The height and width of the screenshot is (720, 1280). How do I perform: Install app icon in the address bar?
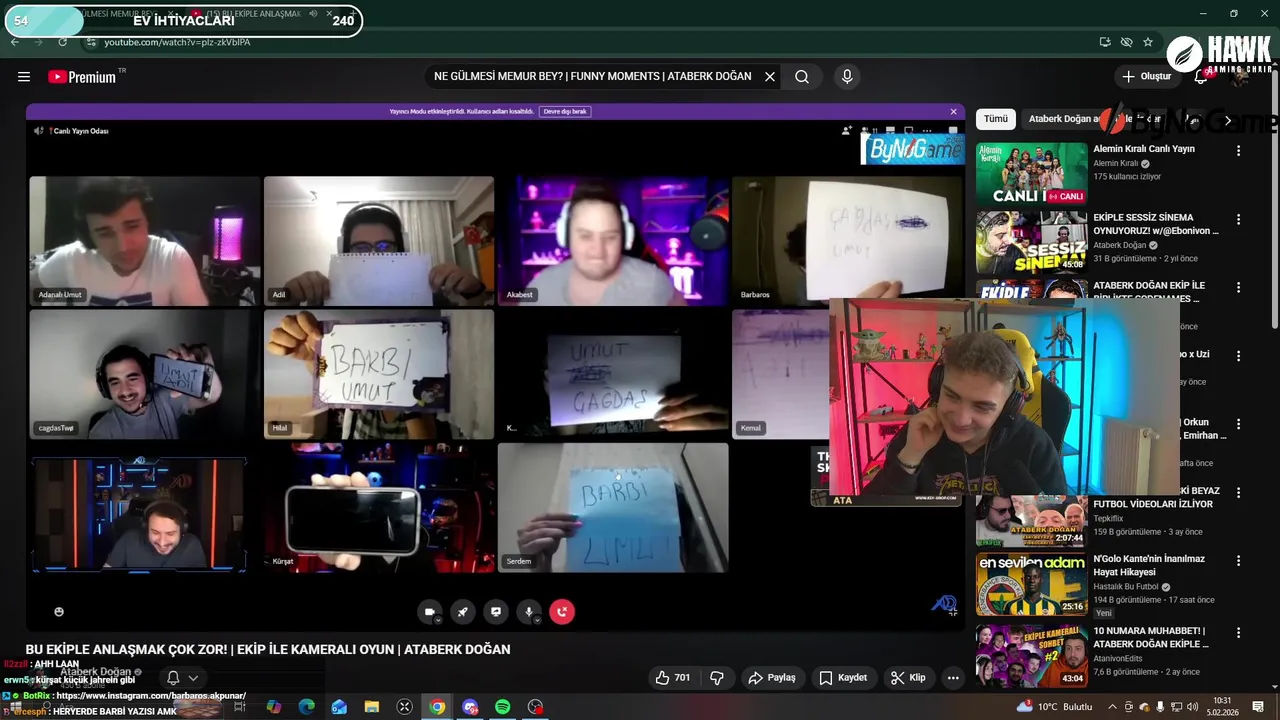[x=1104, y=42]
